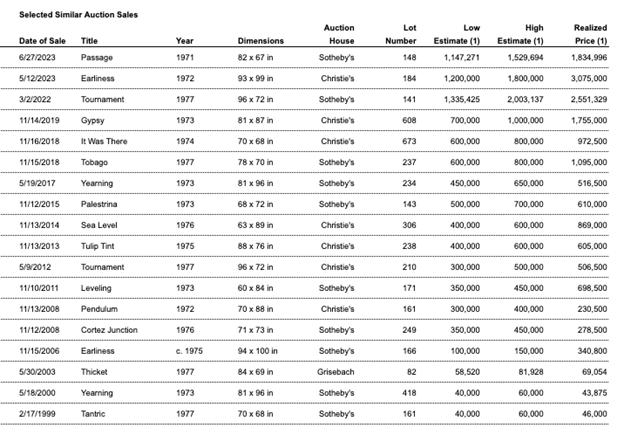624x435 pixels.
Task: Click the "Palestrina" title cell
Action: pos(100,204)
